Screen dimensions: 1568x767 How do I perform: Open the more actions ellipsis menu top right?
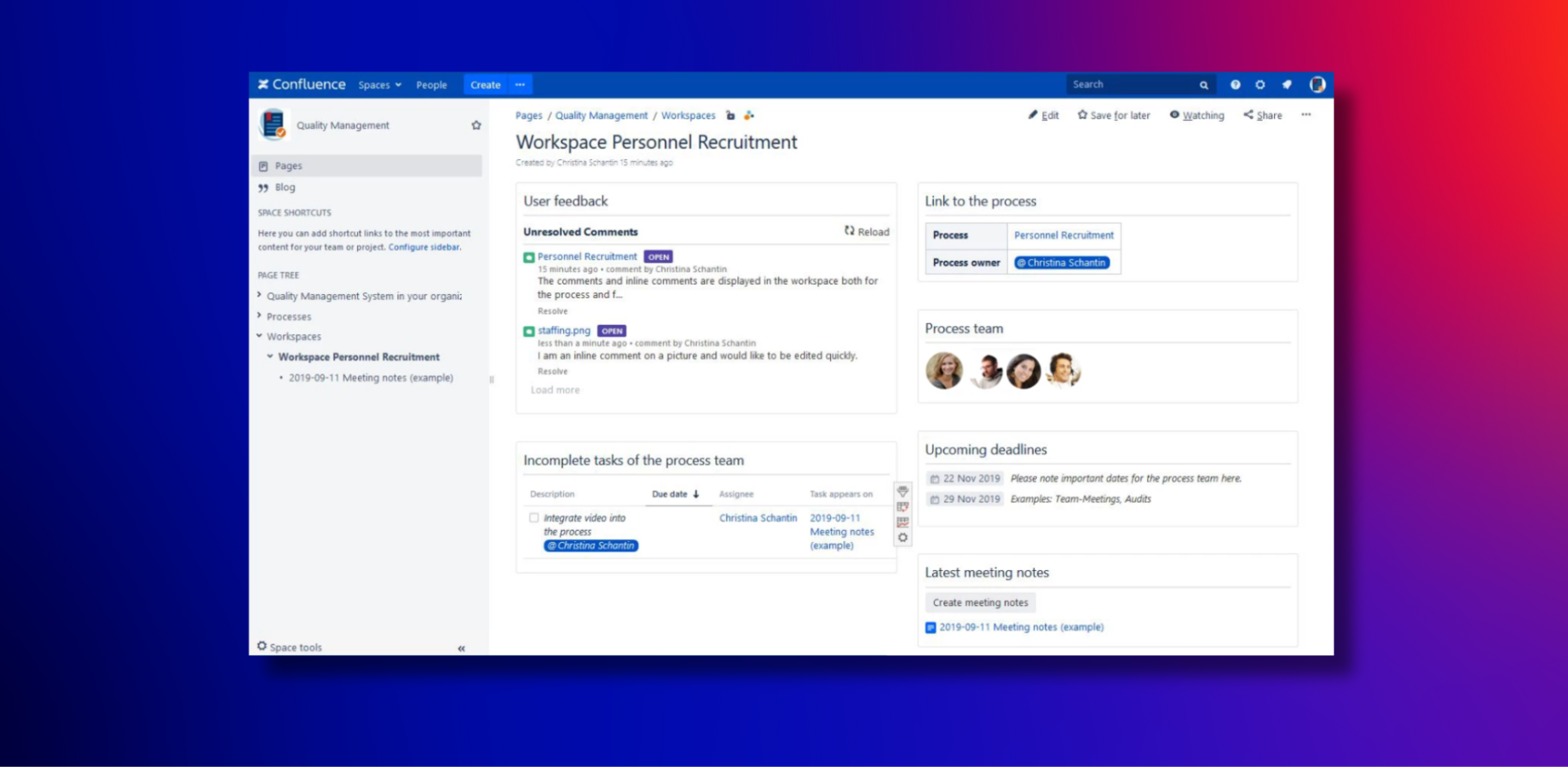(1306, 115)
